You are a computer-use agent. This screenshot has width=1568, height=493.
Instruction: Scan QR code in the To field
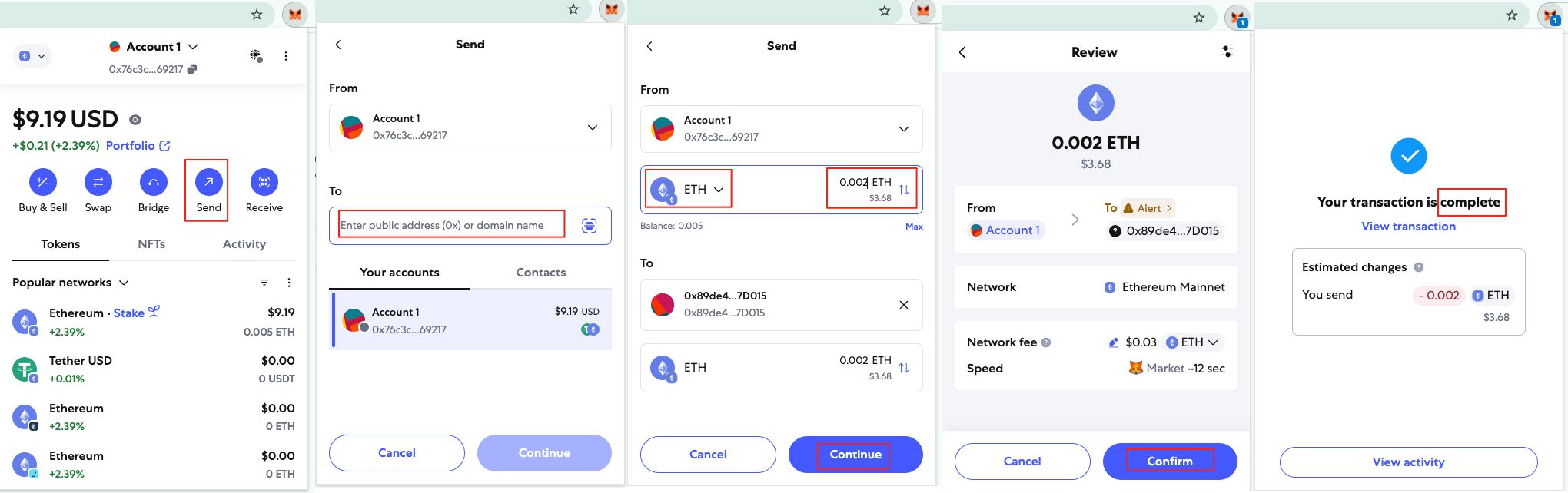tap(589, 226)
